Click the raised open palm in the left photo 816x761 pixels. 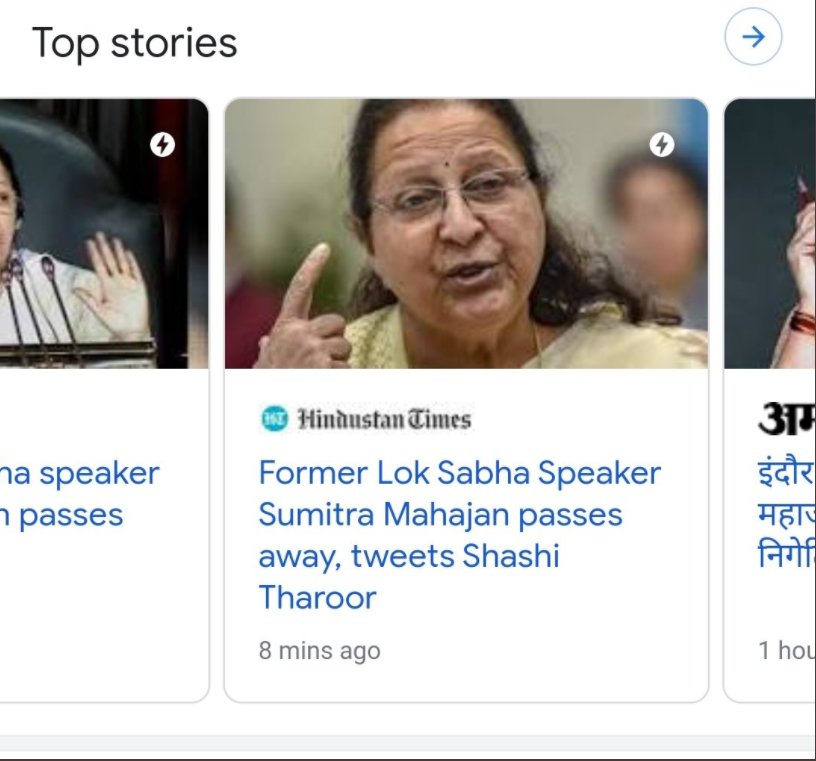[115, 285]
